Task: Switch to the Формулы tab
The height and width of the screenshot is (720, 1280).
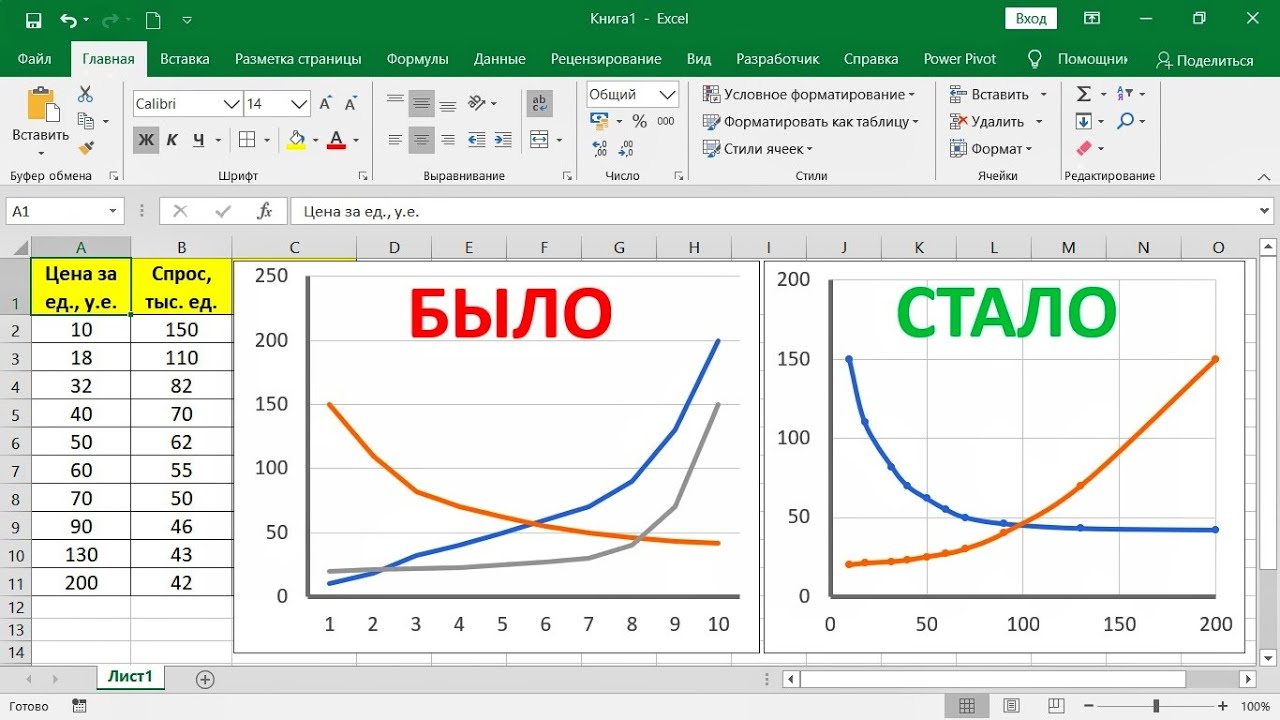Action: [417, 59]
